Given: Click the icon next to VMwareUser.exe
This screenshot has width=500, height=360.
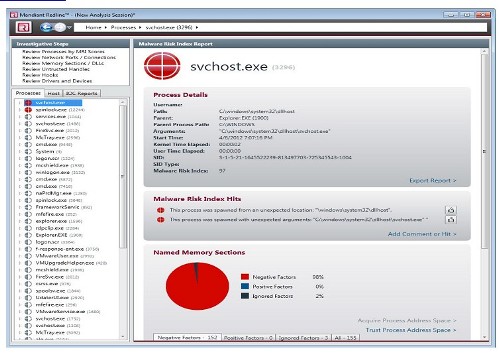Looking at the screenshot, I should [28, 256].
